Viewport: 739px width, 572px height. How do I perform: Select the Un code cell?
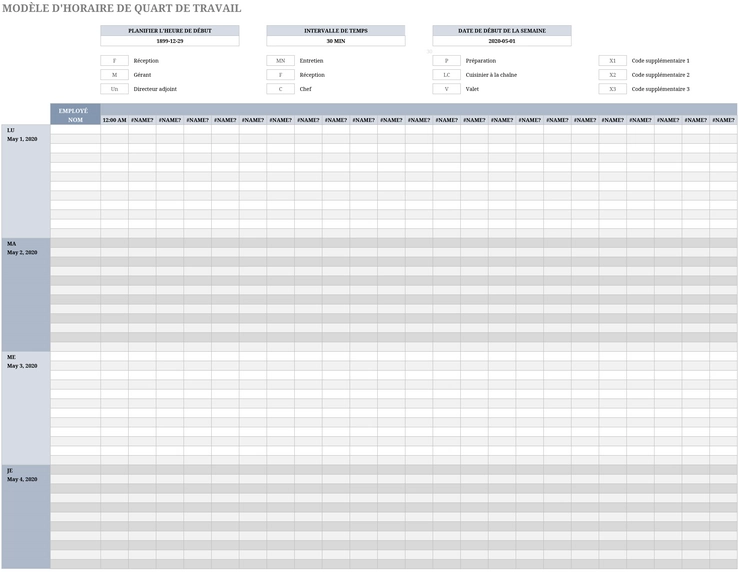115,89
